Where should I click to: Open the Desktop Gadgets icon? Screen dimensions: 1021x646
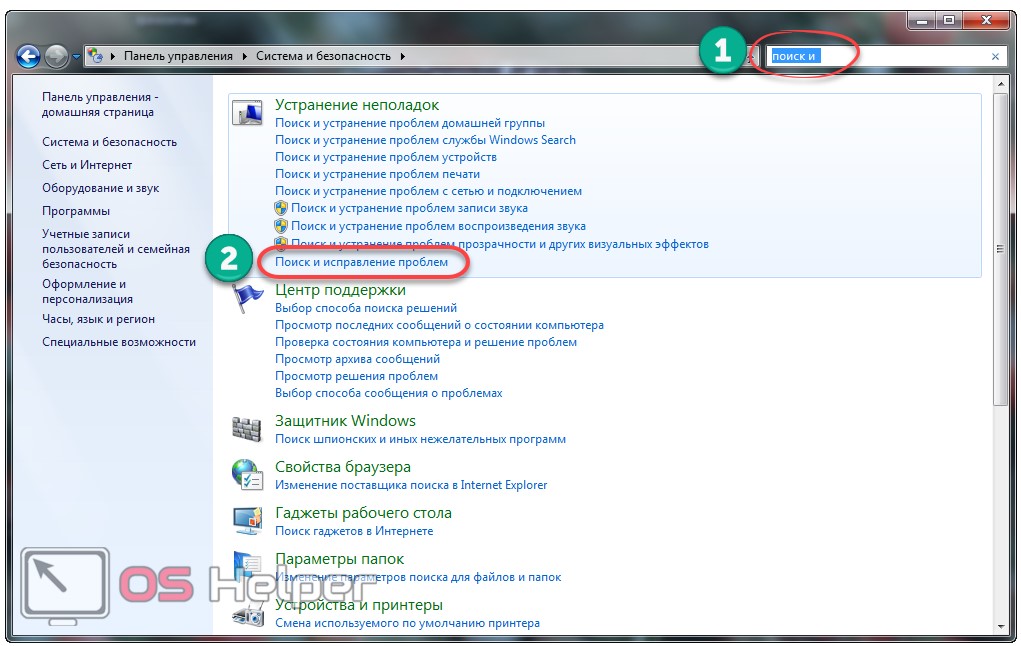(247, 520)
